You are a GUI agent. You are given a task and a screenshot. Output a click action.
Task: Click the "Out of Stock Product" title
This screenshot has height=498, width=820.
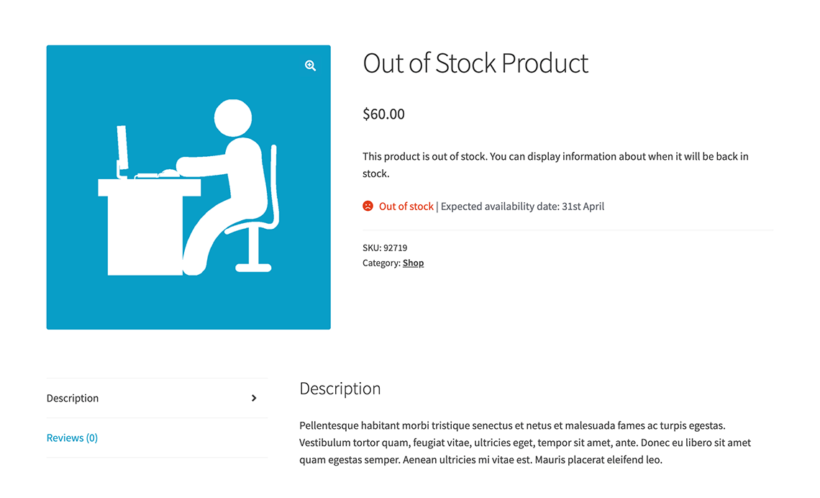(x=475, y=63)
